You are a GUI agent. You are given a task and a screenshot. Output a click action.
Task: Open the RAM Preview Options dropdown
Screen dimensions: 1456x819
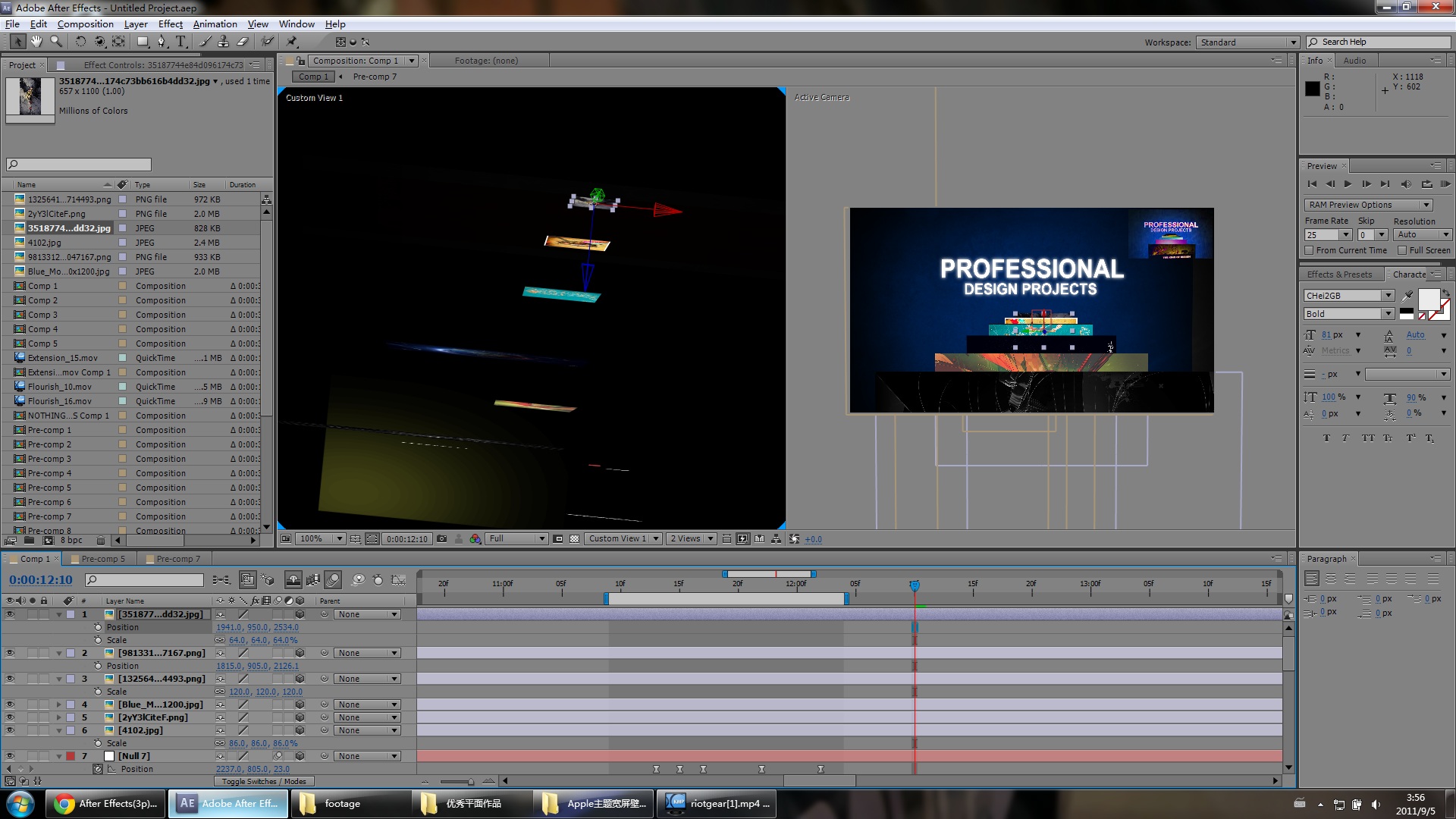[1368, 205]
